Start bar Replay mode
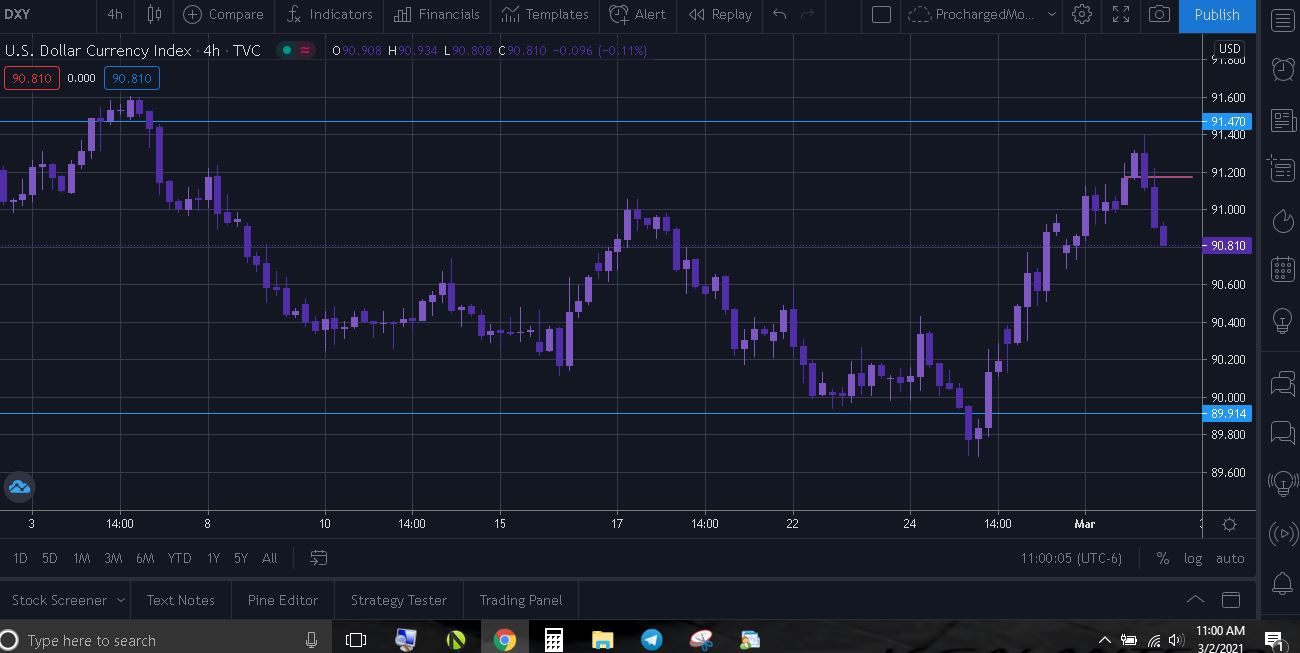Screen dimensions: 1300x653 pyautogui.click(x=720, y=14)
